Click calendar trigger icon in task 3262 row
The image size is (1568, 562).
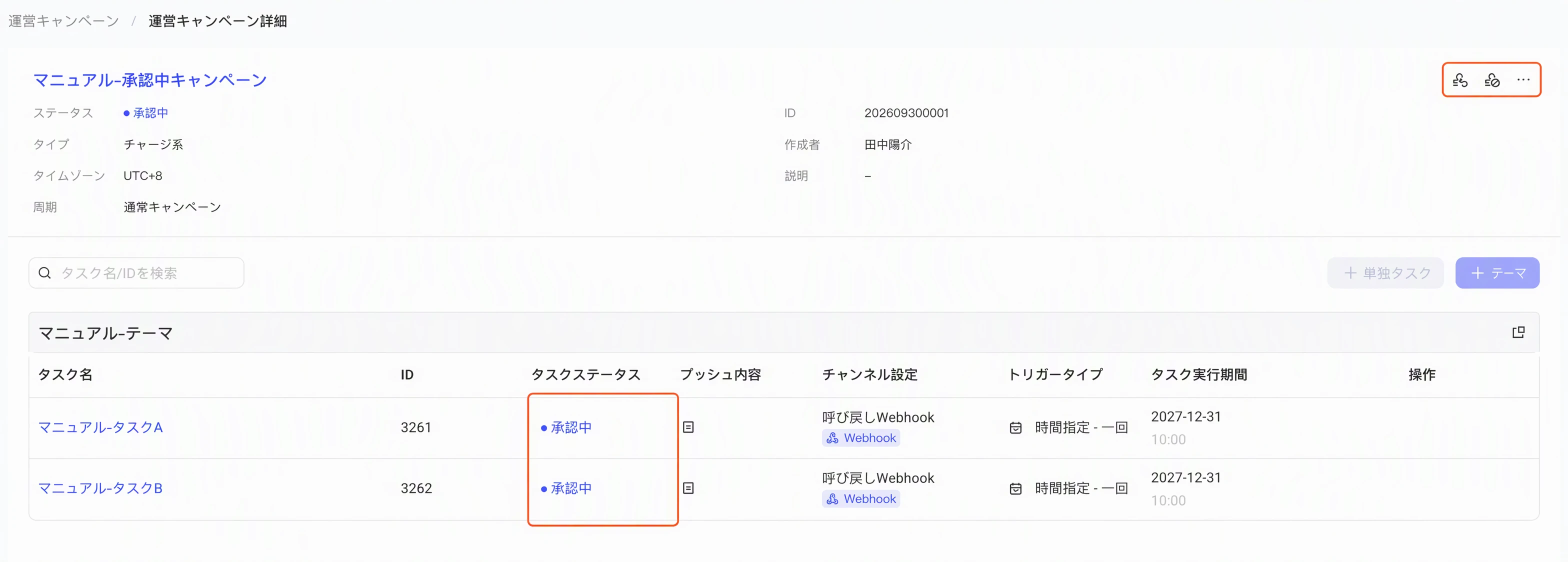1015,489
